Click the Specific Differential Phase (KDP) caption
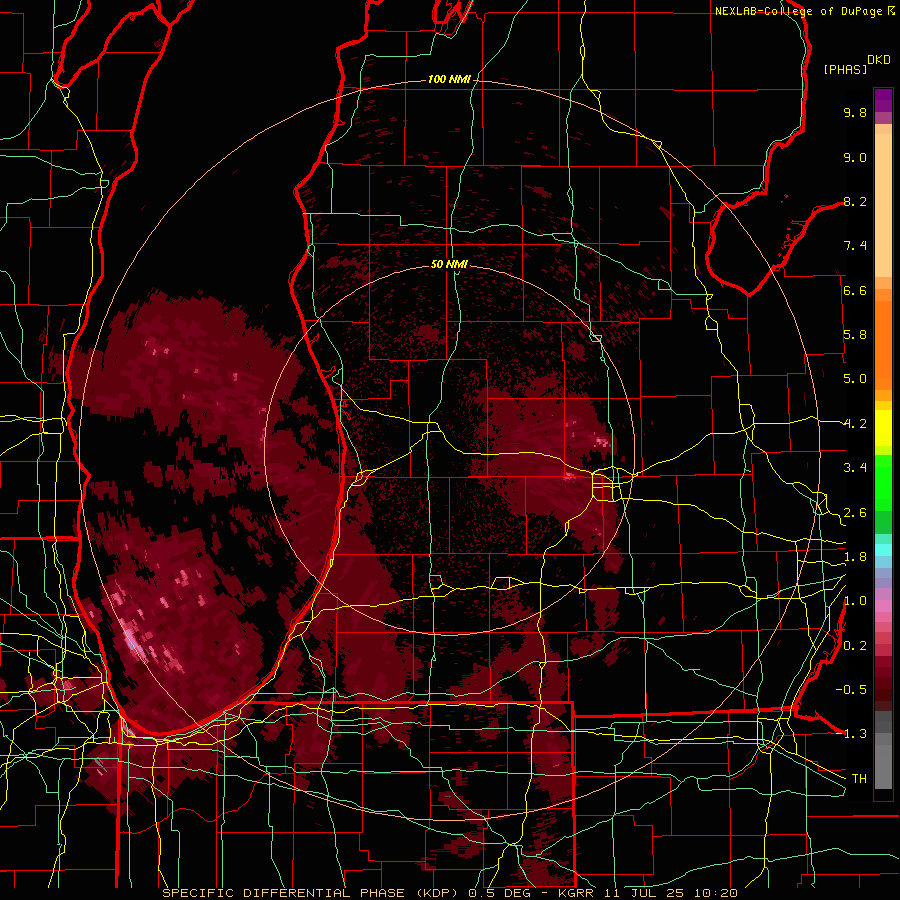This screenshot has height=900, width=900. [310, 893]
